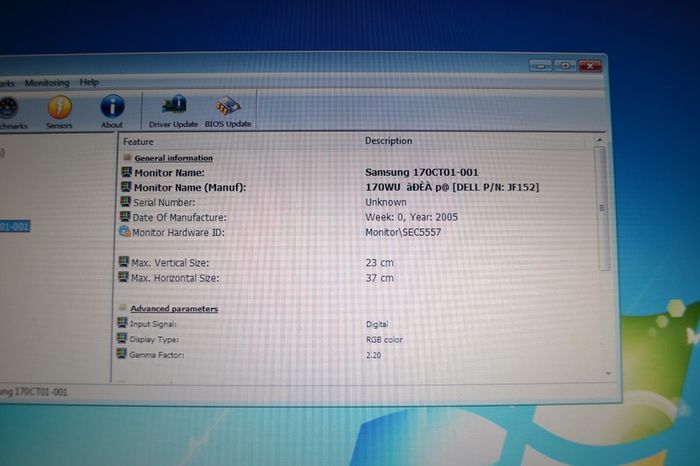Click the Monitor Hardware ID row icon
The width and height of the screenshot is (700, 466).
(x=125, y=231)
